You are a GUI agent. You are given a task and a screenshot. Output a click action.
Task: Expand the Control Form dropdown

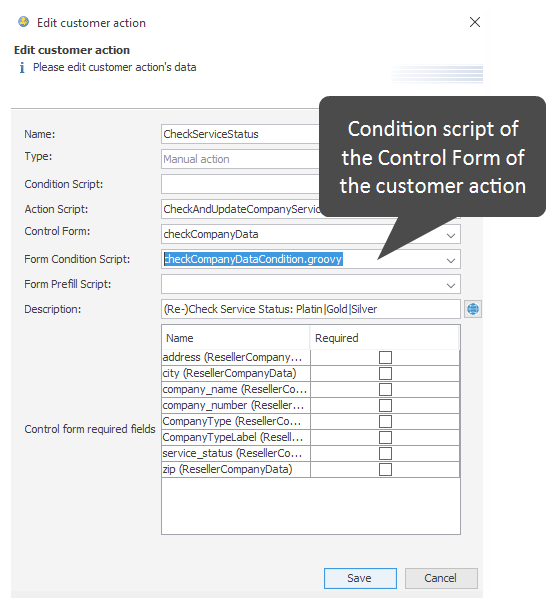[x=451, y=235]
